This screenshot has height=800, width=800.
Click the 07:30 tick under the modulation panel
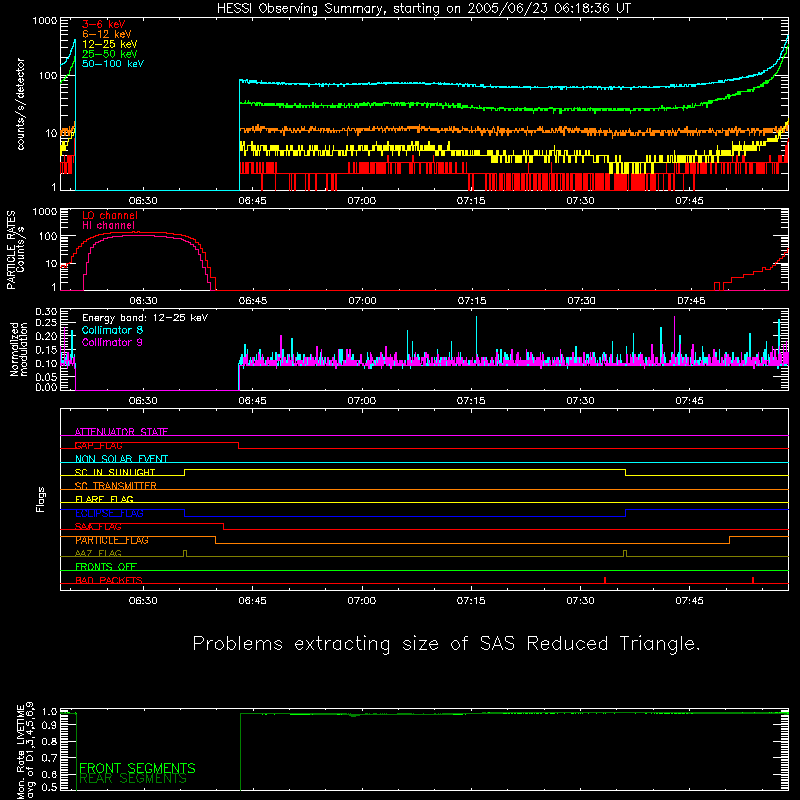coord(581,401)
